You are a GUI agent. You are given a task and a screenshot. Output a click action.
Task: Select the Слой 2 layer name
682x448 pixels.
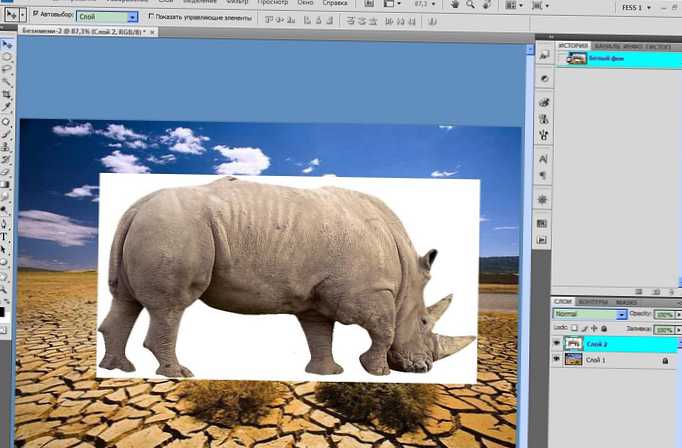pos(597,344)
